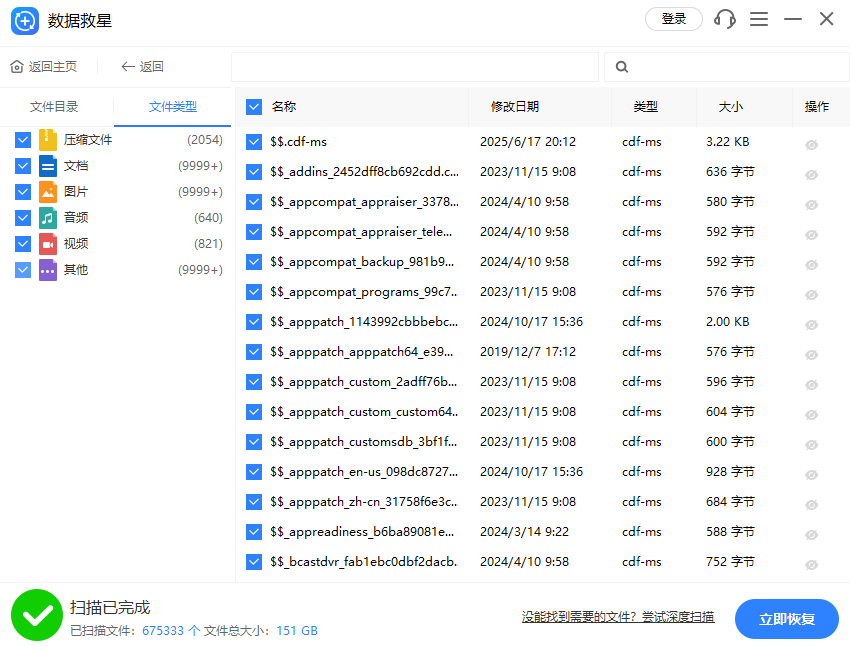This screenshot has width=850, height=651.
Task: Uncheck $$_apppatch_1143992cbbbebc file checkbox
Action: (254, 322)
